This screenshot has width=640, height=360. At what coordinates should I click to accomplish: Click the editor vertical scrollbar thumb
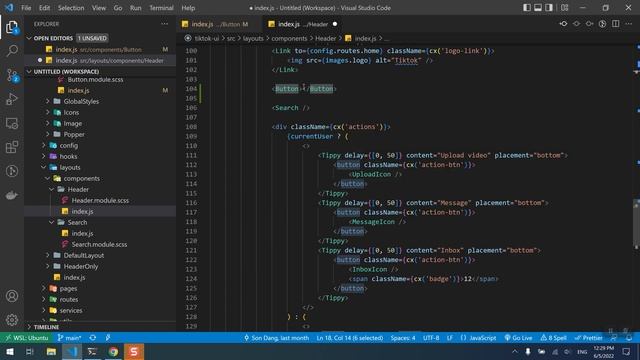coord(636,223)
